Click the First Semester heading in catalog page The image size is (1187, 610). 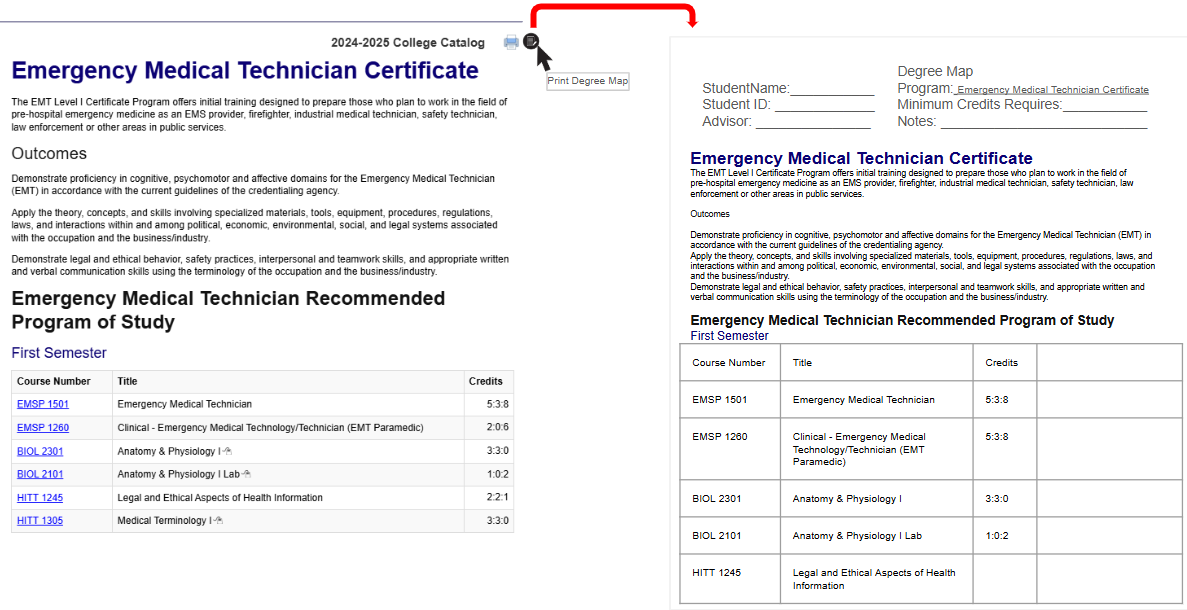click(x=59, y=353)
